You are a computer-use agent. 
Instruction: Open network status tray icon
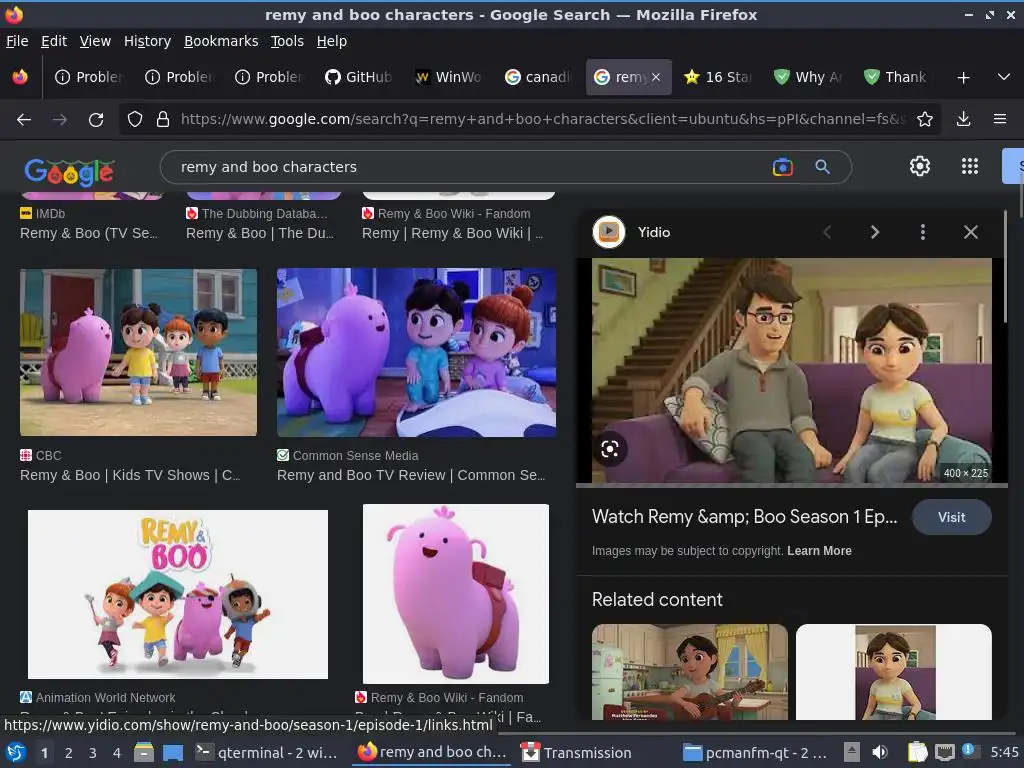[x=944, y=752]
